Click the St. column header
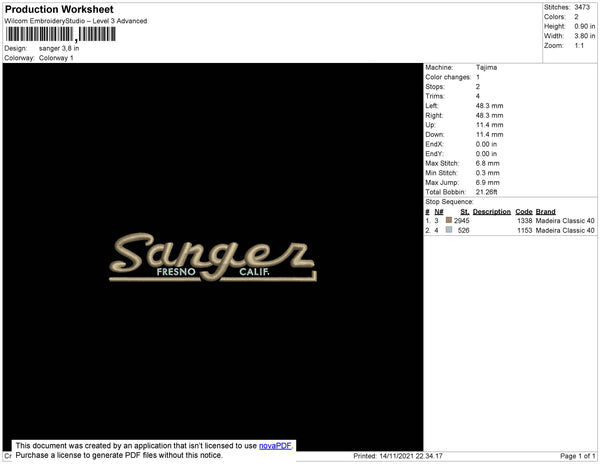This screenshot has height=464, width=600. tap(465, 212)
